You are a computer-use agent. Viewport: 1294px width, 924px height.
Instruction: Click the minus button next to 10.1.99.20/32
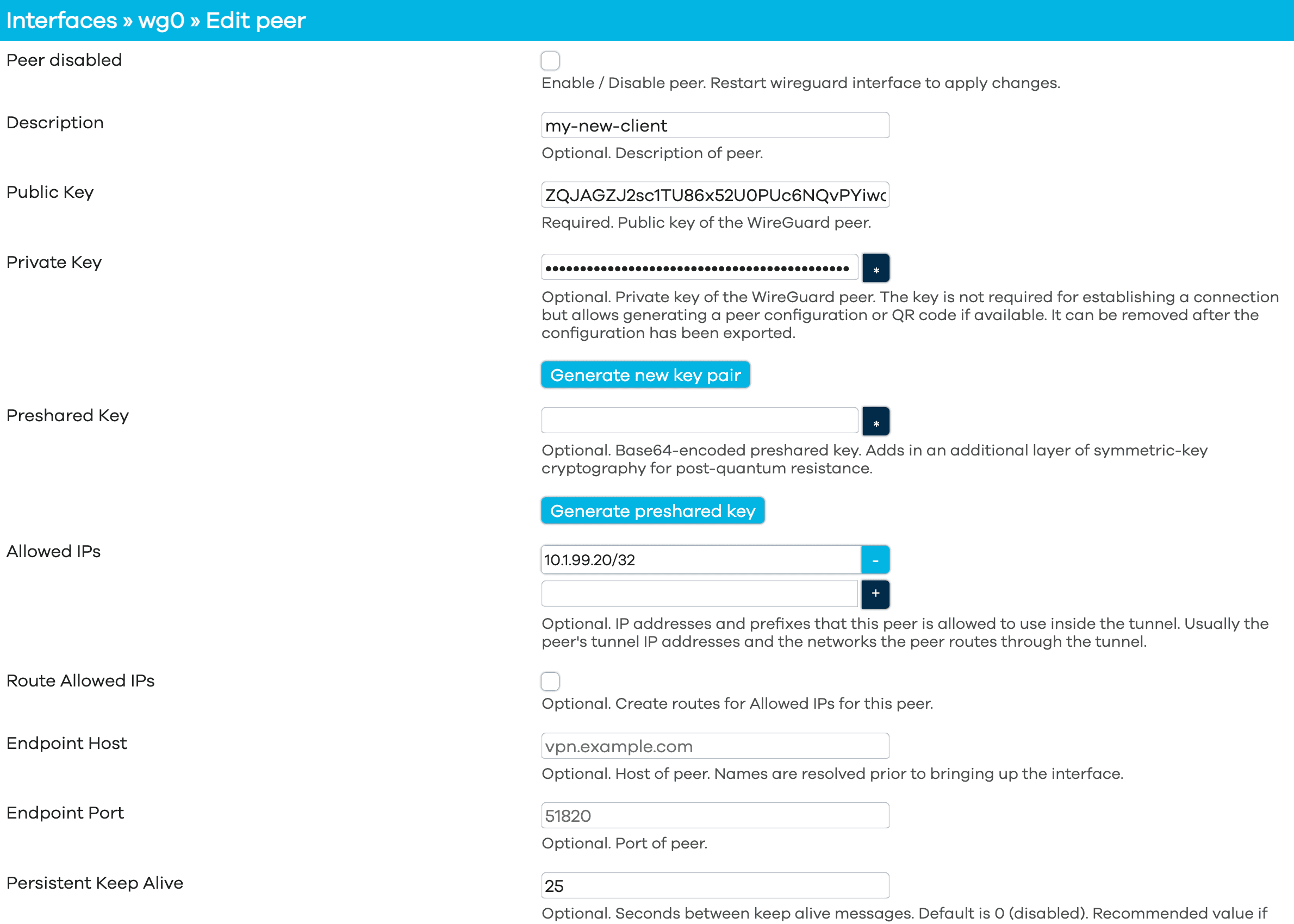click(875, 559)
